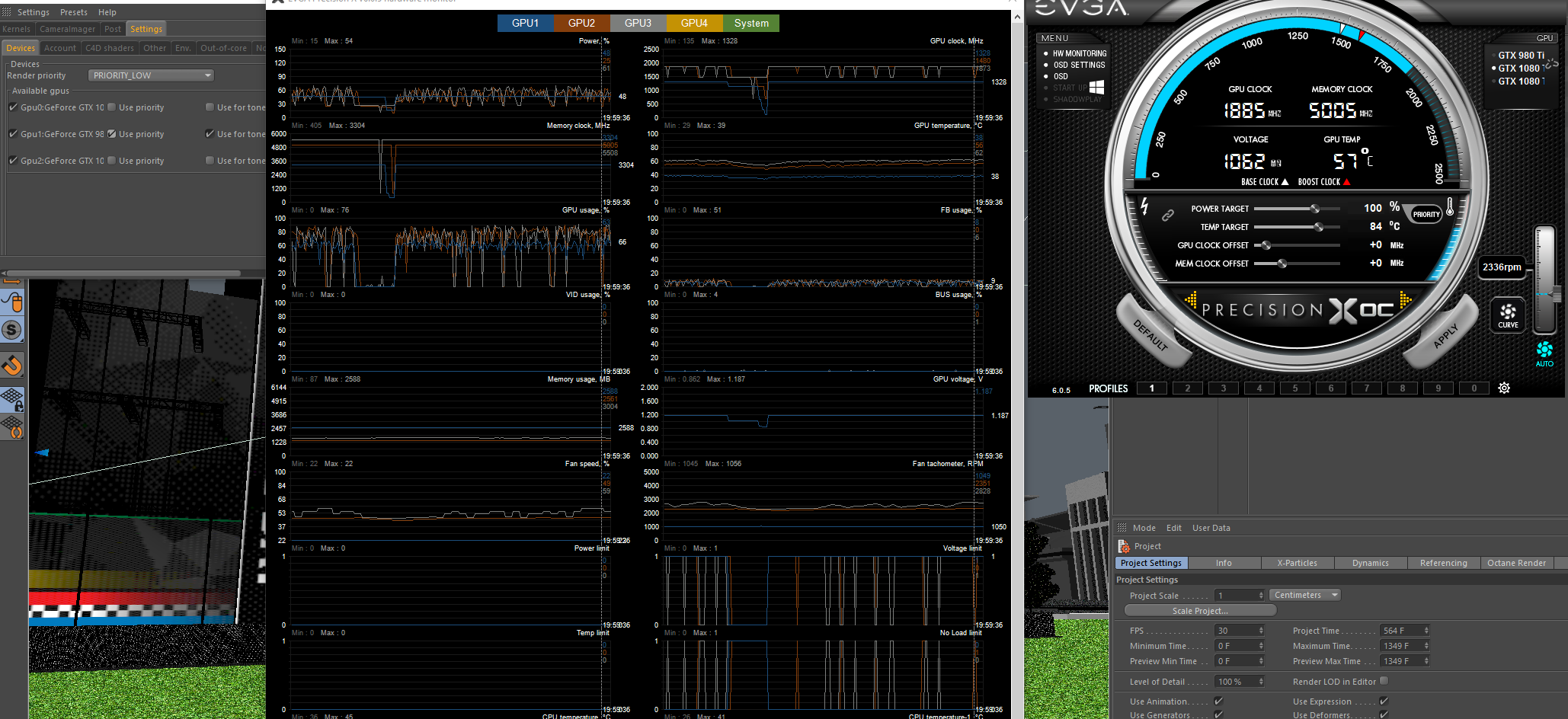Viewport: 1568px width, 719px height.
Task: Click the locked workplane grid icon
Action: 12,399
